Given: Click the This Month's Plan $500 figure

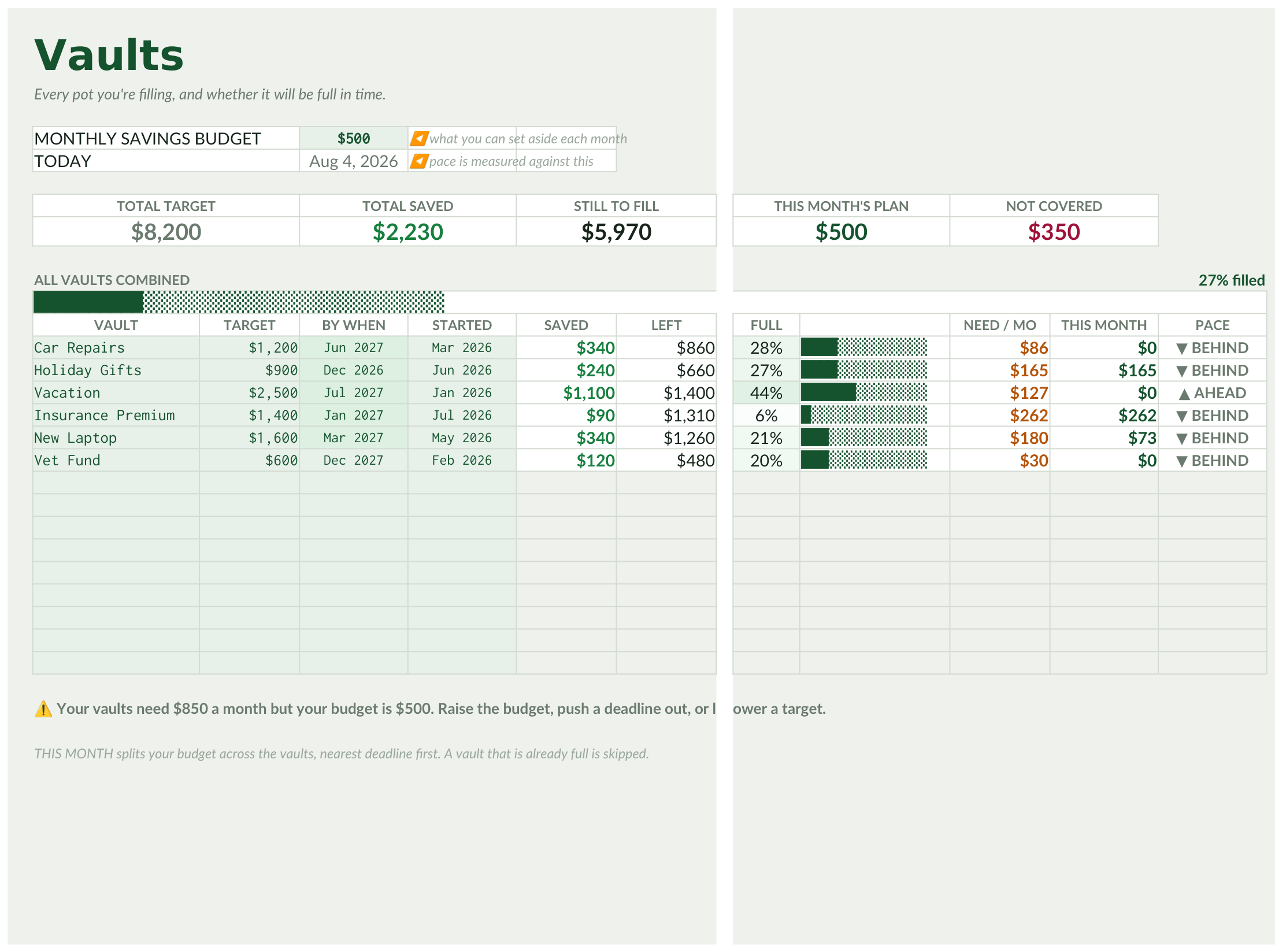Looking at the screenshot, I should coord(841,232).
